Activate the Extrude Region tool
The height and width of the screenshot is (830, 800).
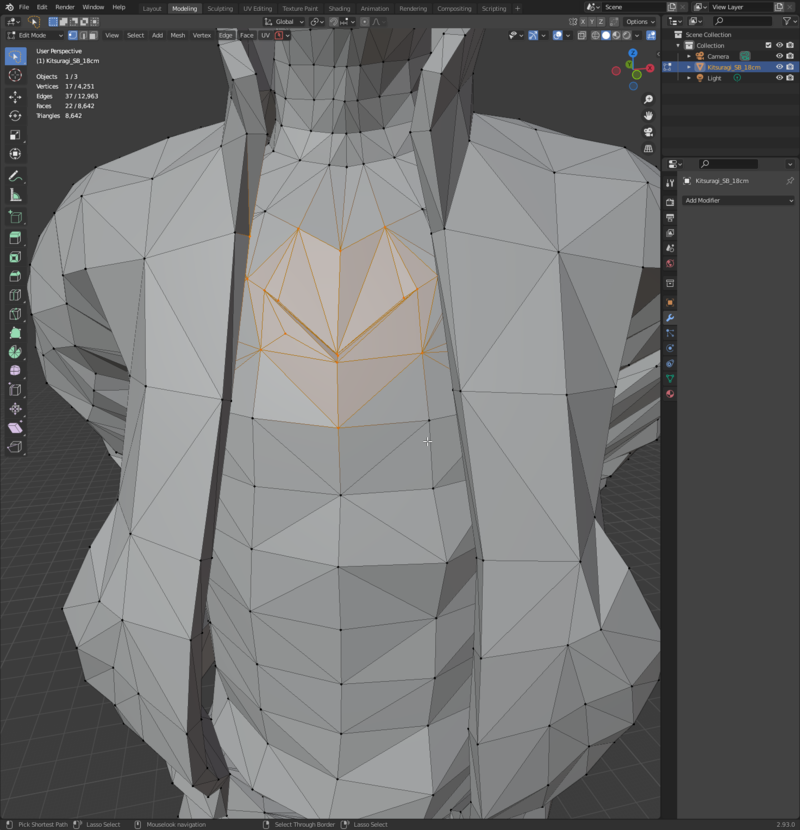15,238
